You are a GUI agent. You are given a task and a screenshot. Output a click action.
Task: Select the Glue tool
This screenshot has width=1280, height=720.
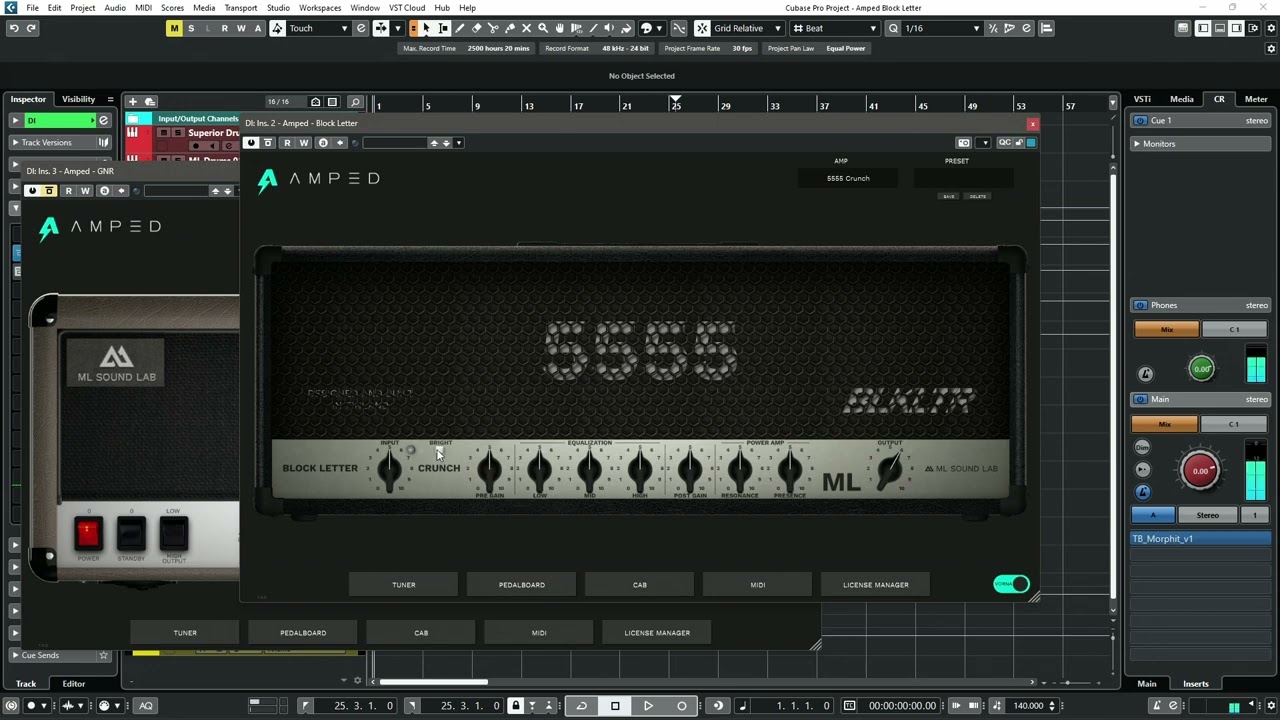[510, 28]
